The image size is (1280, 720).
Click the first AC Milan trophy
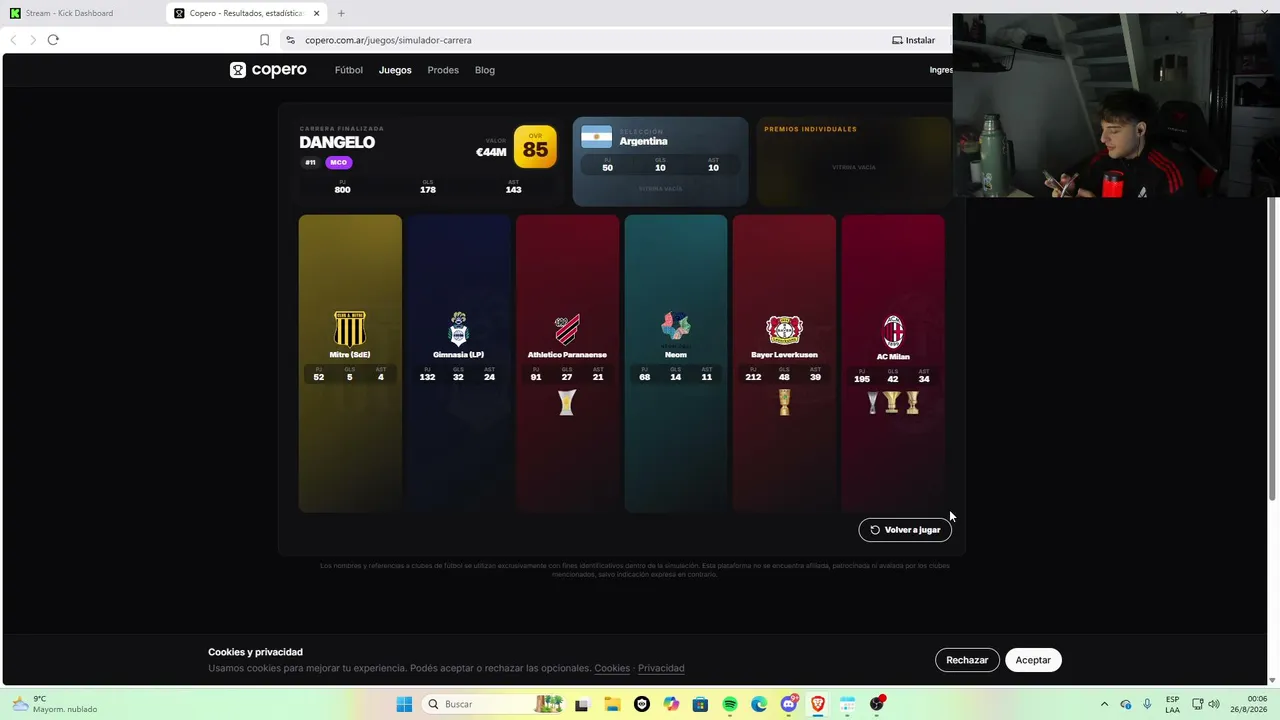(x=873, y=402)
